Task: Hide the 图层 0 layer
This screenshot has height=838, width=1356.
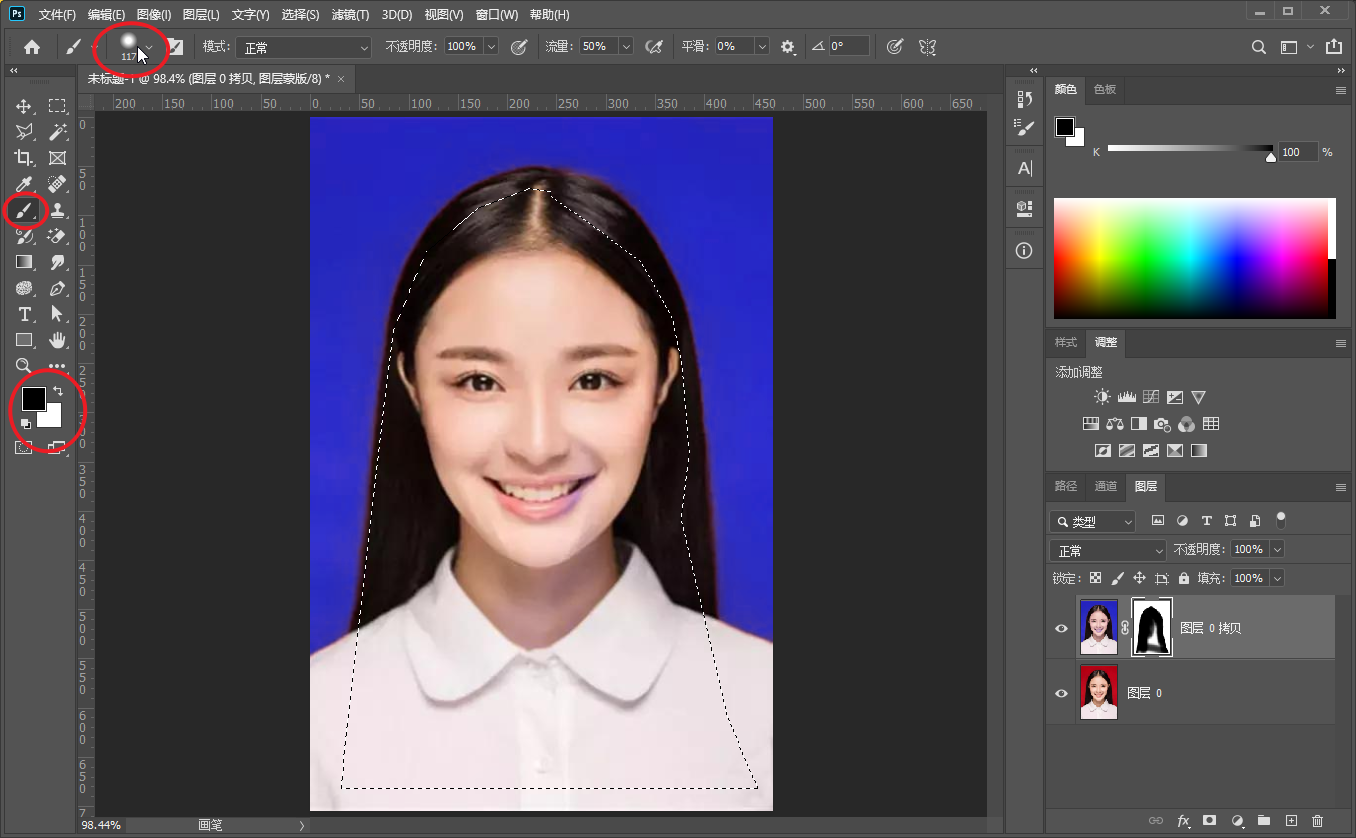Action: click(1062, 693)
